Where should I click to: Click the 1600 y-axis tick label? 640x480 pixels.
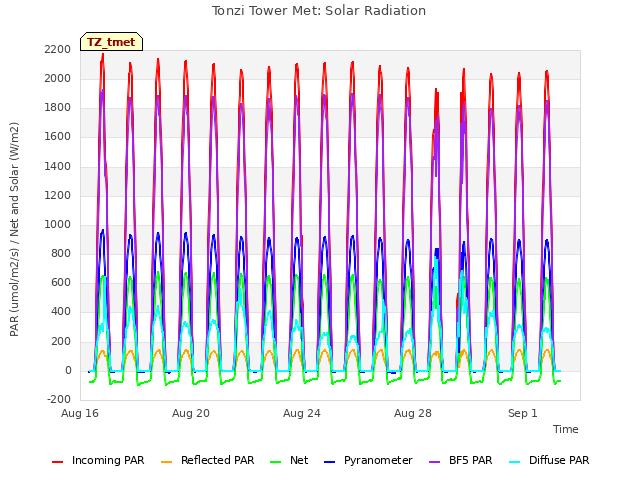(58, 137)
